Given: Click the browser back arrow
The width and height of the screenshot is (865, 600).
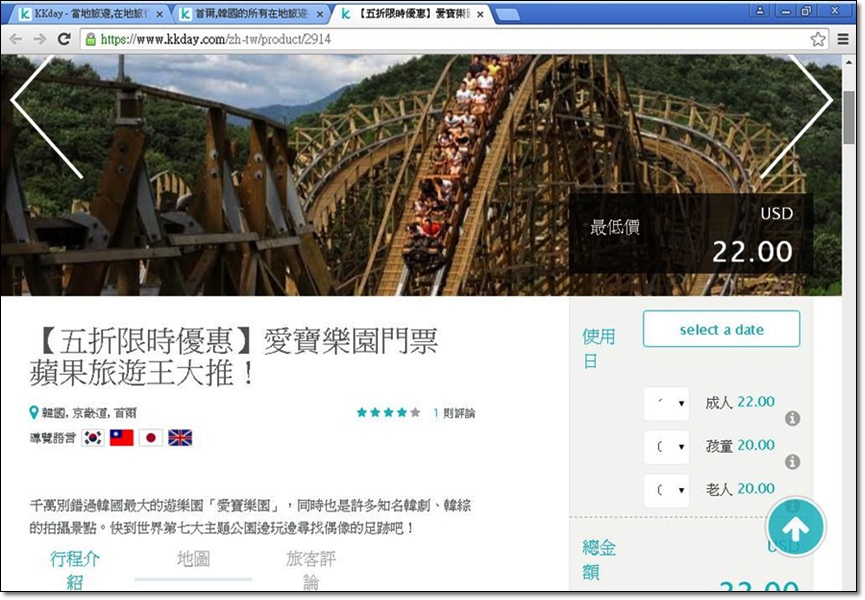Looking at the screenshot, I should [x=16, y=39].
